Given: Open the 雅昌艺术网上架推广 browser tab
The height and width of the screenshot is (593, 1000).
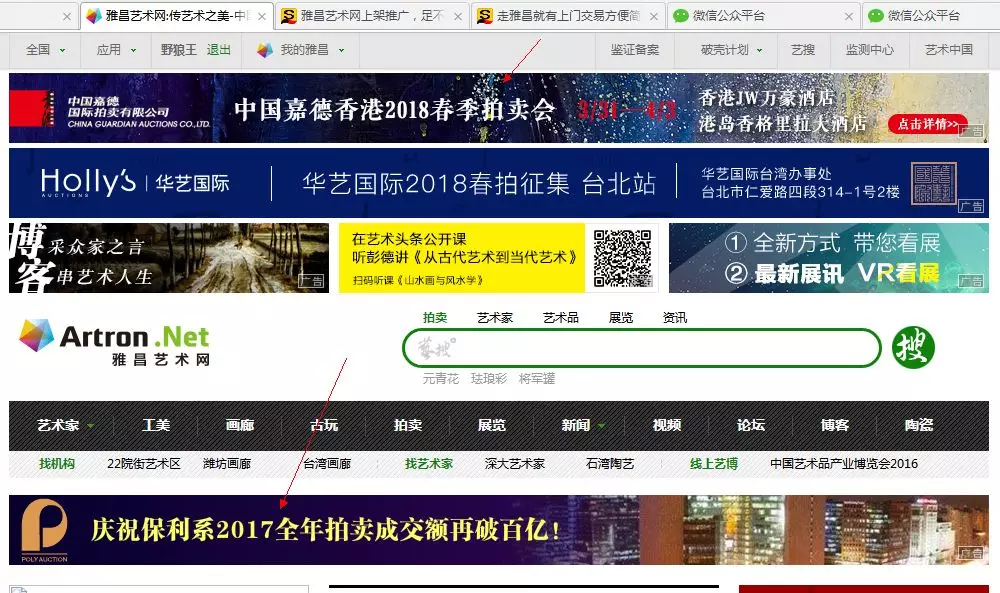Looking at the screenshot, I should (372, 16).
